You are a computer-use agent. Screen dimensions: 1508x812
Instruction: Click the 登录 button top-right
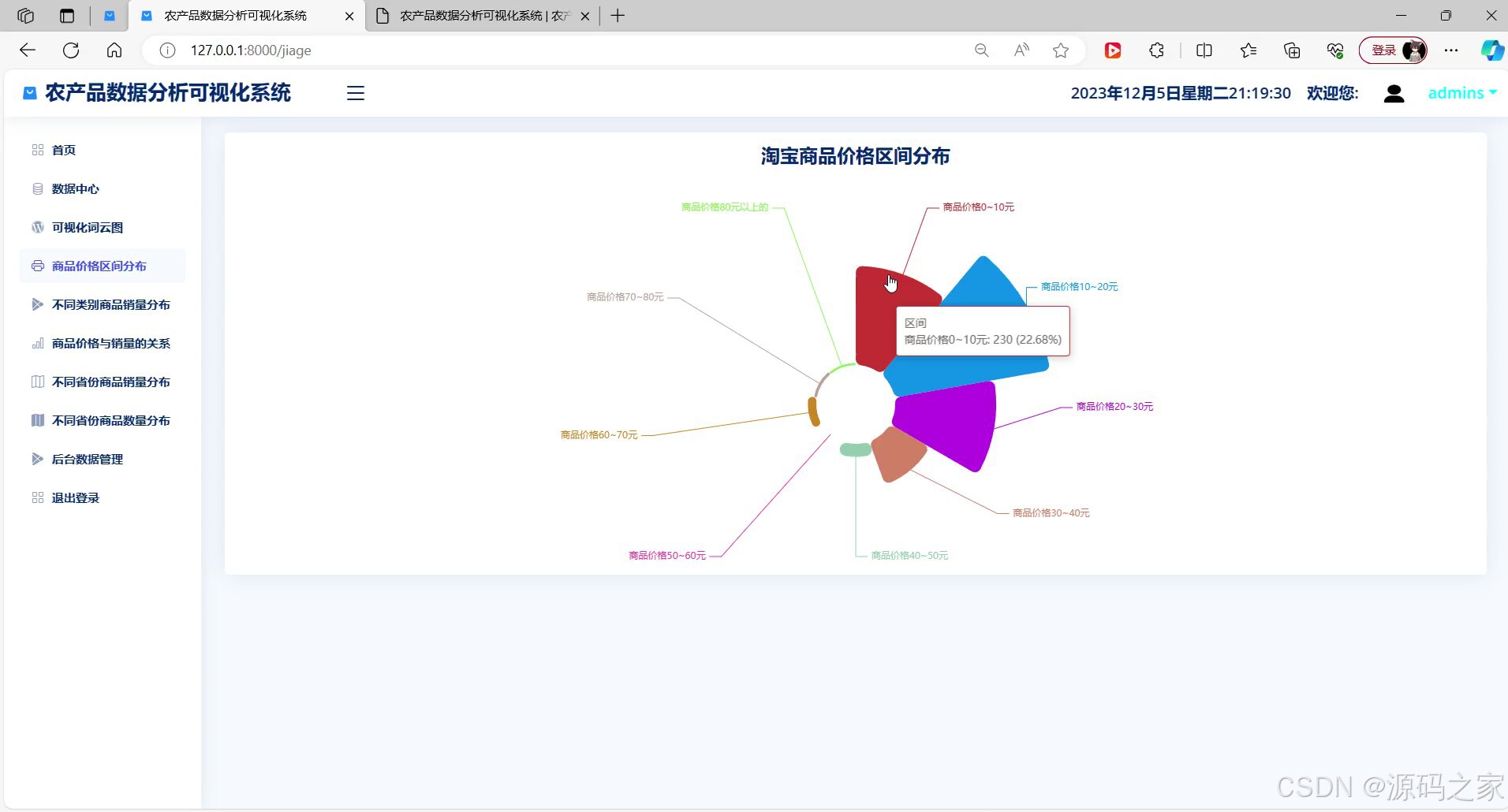tap(1383, 50)
